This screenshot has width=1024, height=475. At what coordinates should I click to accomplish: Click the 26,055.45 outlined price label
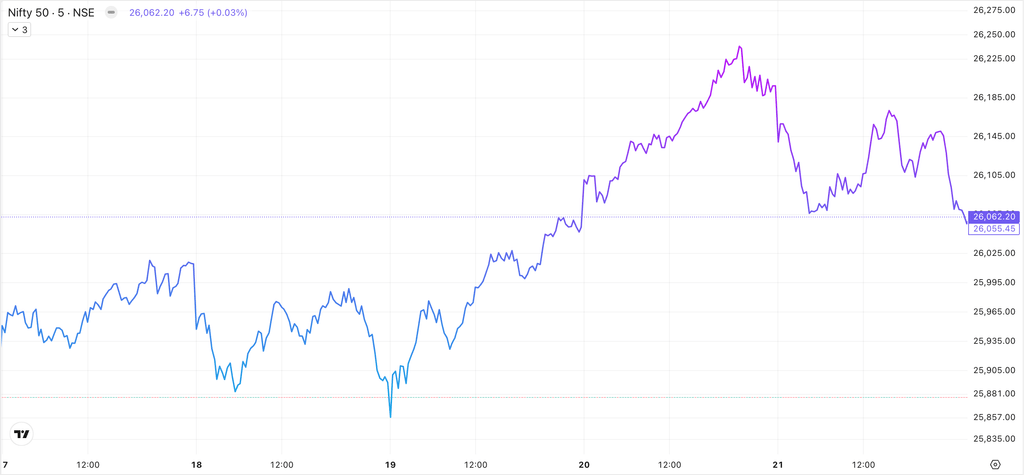[x=994, y=229]
